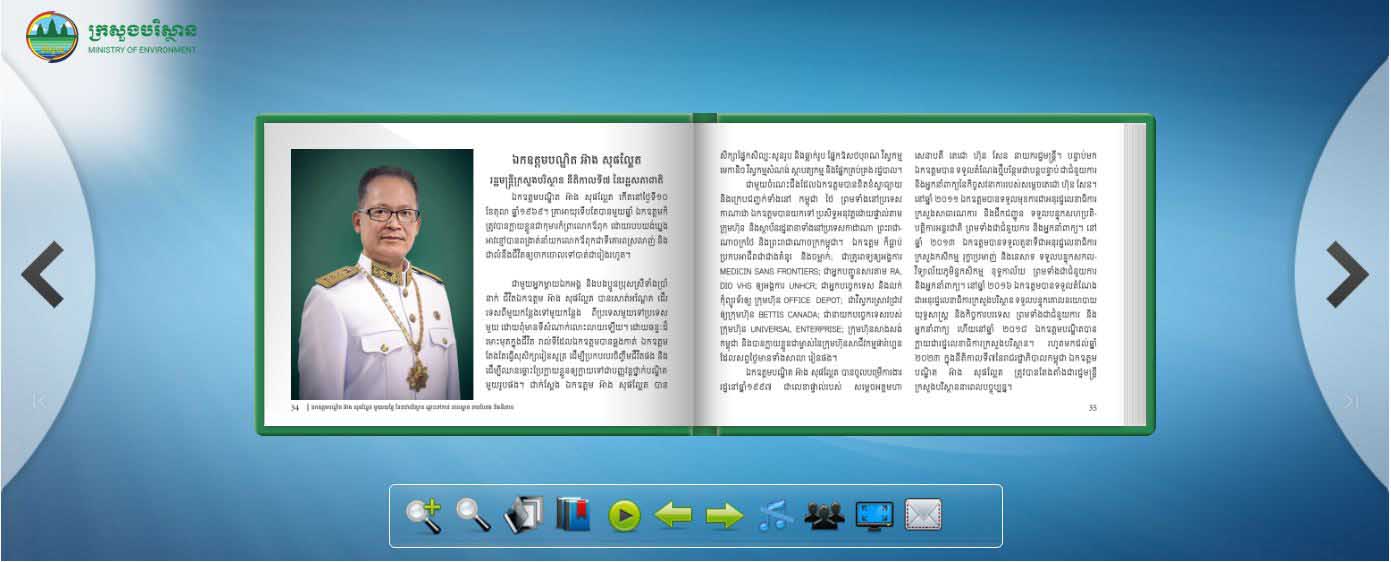This screenshot has width=1391, height=562.
Task: Toggle the background music note icon
Action: click(x=774, y=515)
